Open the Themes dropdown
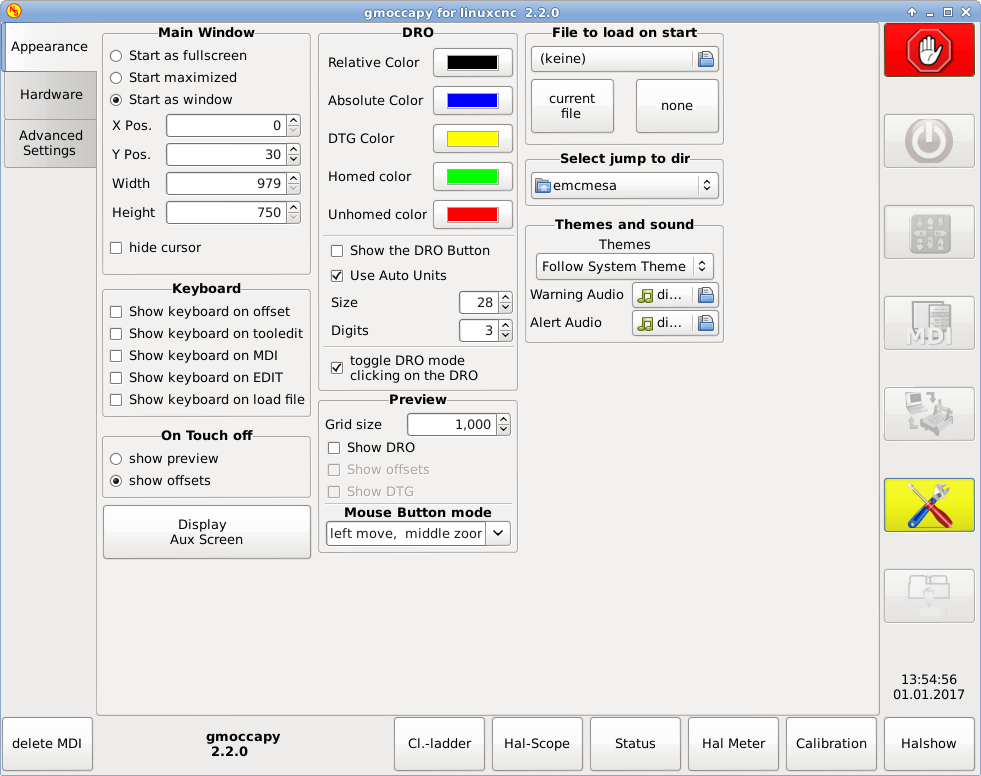This screenshot has height=776, width=981. pos(624,267)
